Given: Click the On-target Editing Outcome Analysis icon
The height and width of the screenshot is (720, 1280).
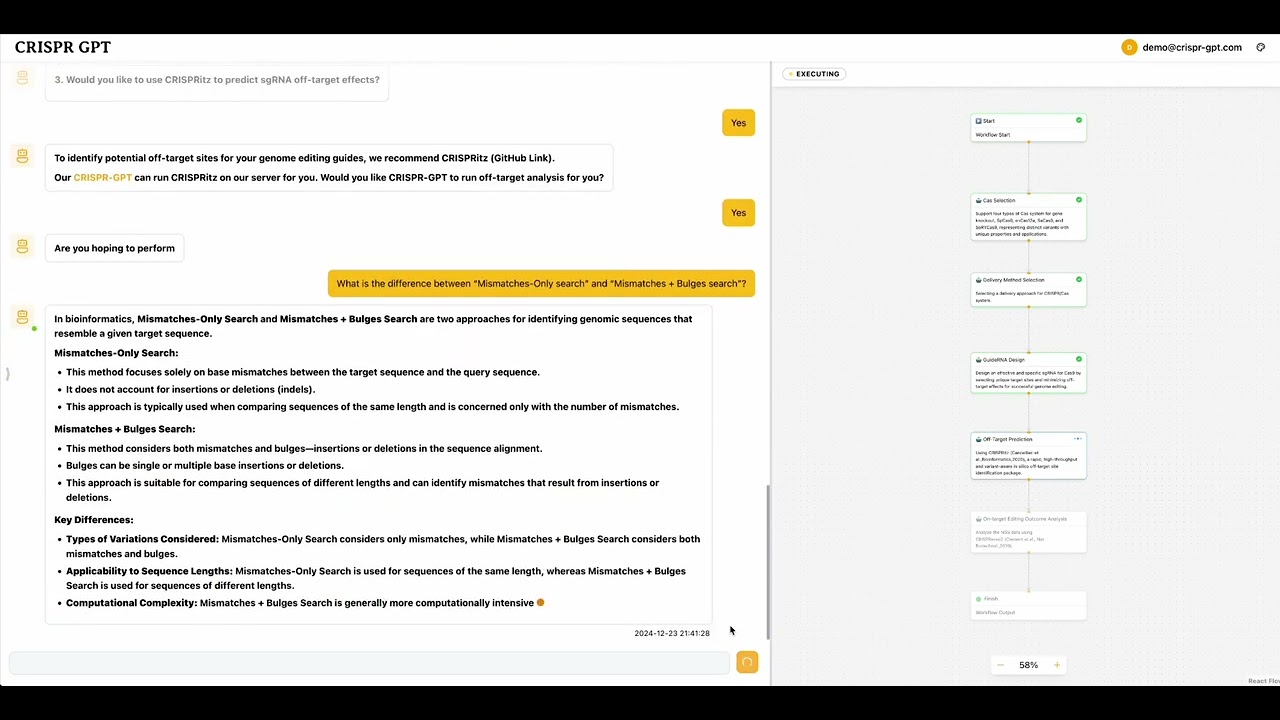Looking at the screenshot, I should pos(979,519).
